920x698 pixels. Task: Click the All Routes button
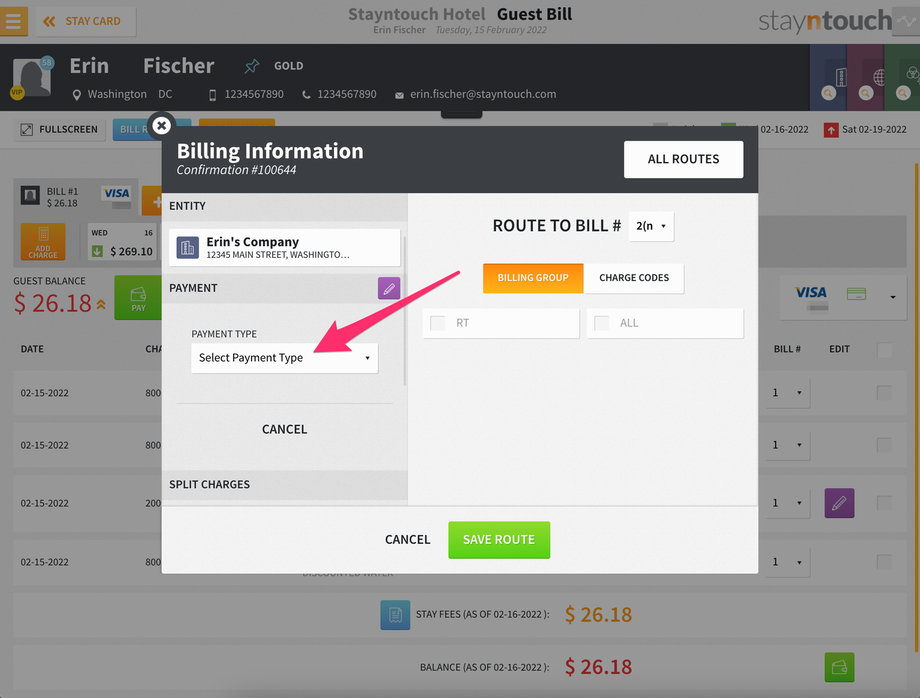(x=684, y=159)
